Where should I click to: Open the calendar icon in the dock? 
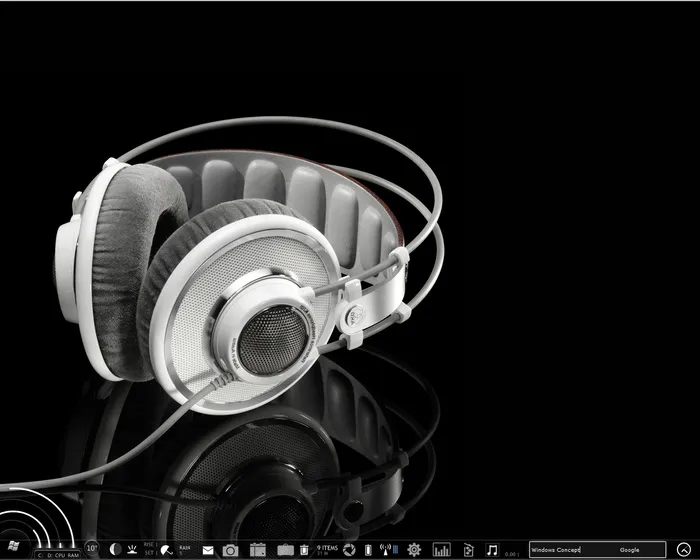[257, 550]
